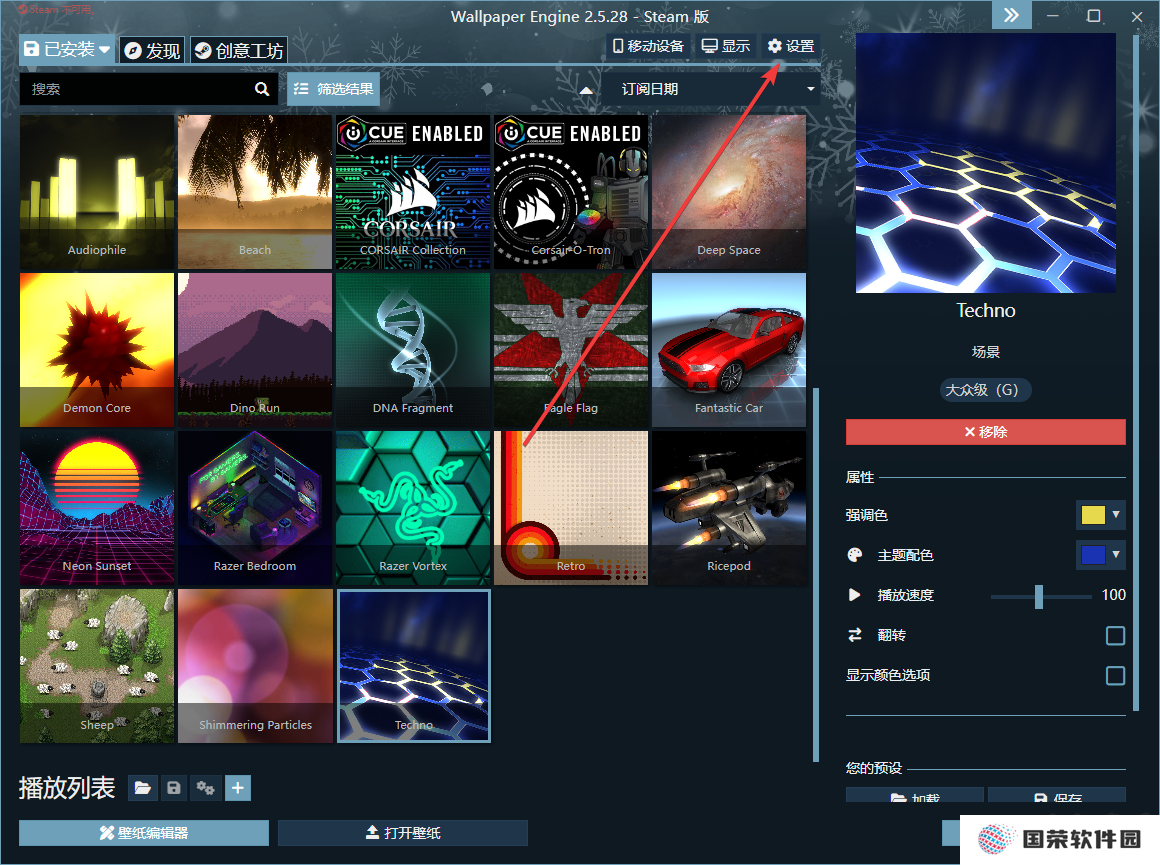Screen dimensions: 1160x865
Task: Open the playlist folder icon
Action: (x=143, y=788)
